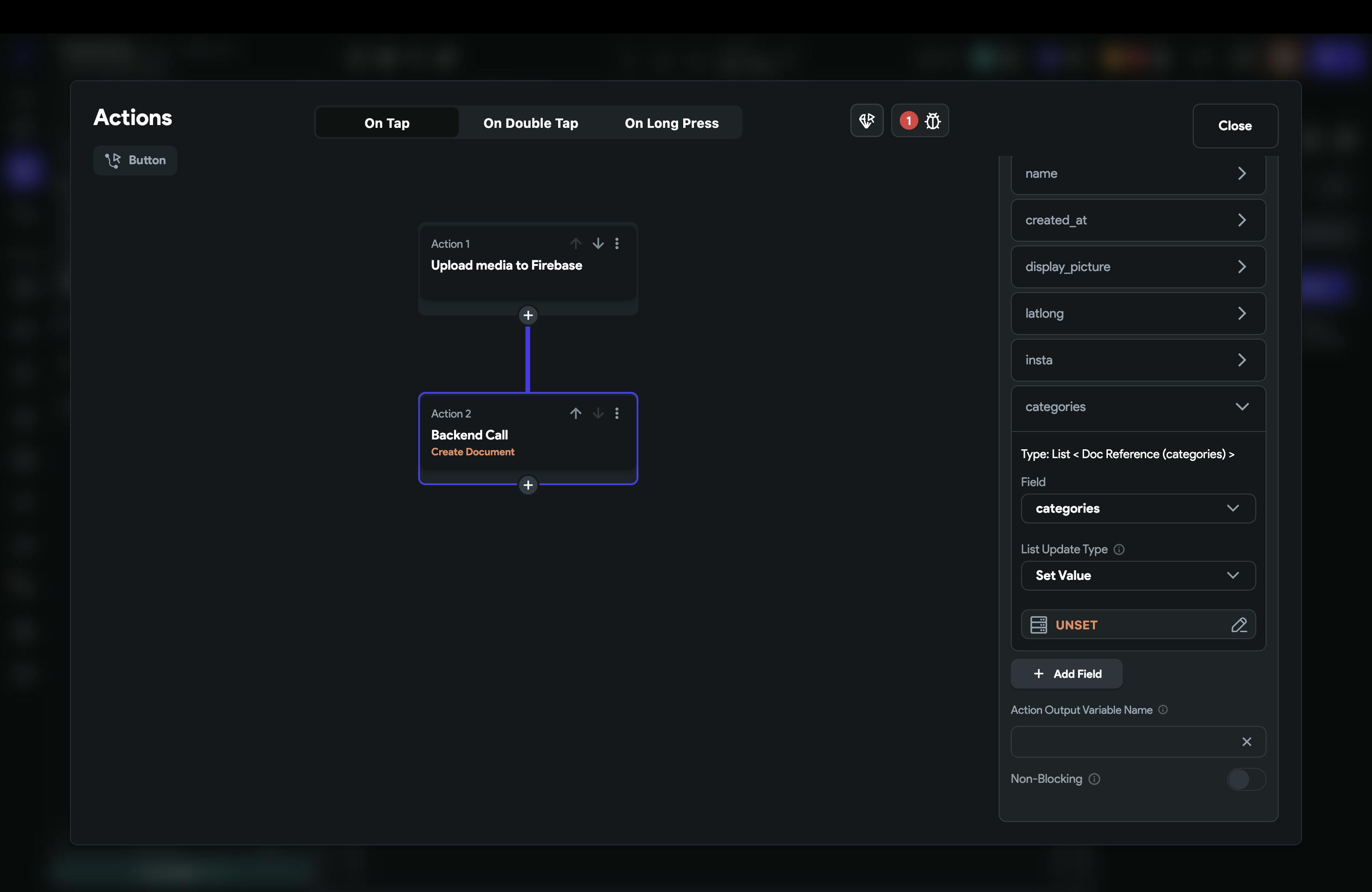The image size is (1372, 892).
Task: Switch to the On Long Press tab
Action: point(672,123)
